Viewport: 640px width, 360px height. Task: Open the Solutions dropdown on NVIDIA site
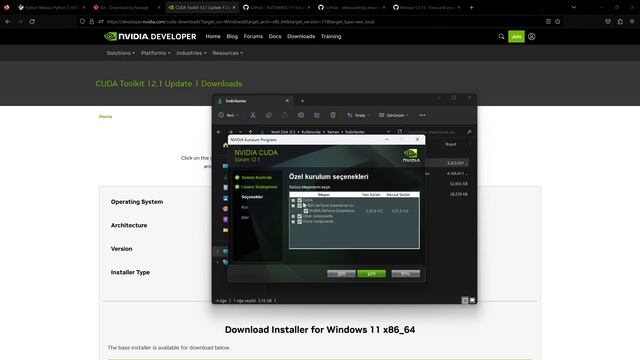[121, 53]
